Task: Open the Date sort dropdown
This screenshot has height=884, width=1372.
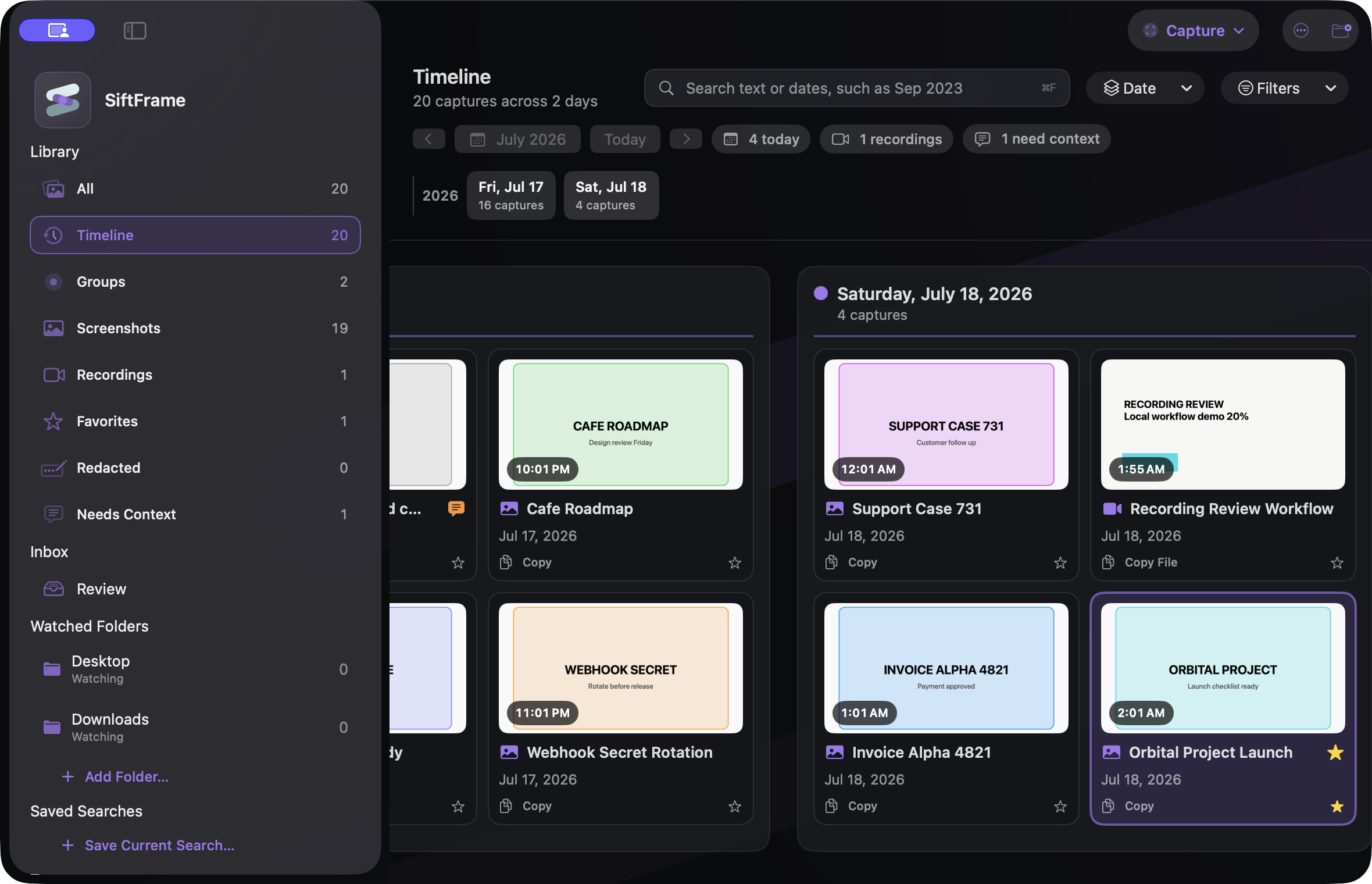Action: pyautogui.click(x=1145, y=88)
